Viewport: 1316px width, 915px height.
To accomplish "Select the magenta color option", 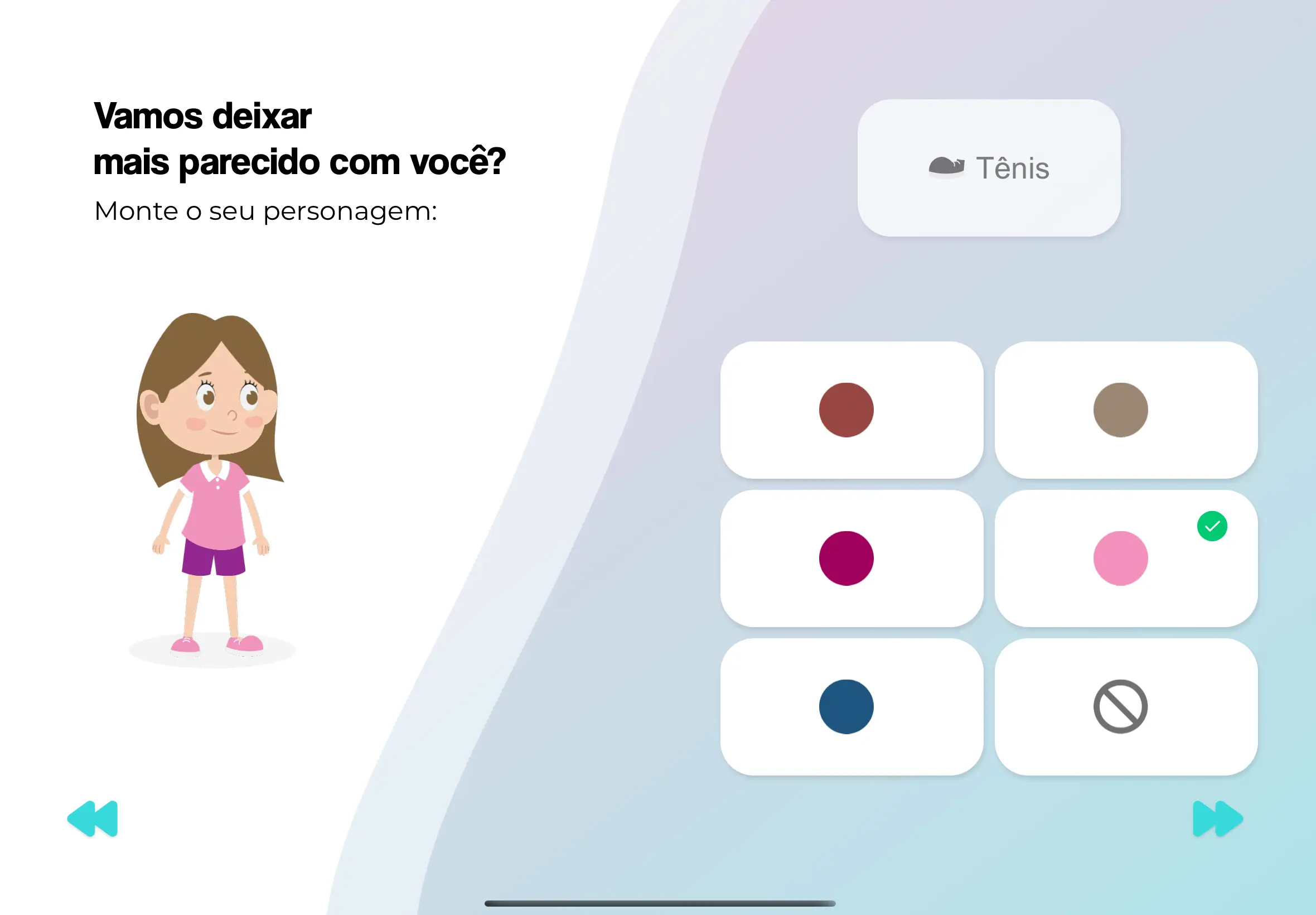I will [x=848, y=557].
